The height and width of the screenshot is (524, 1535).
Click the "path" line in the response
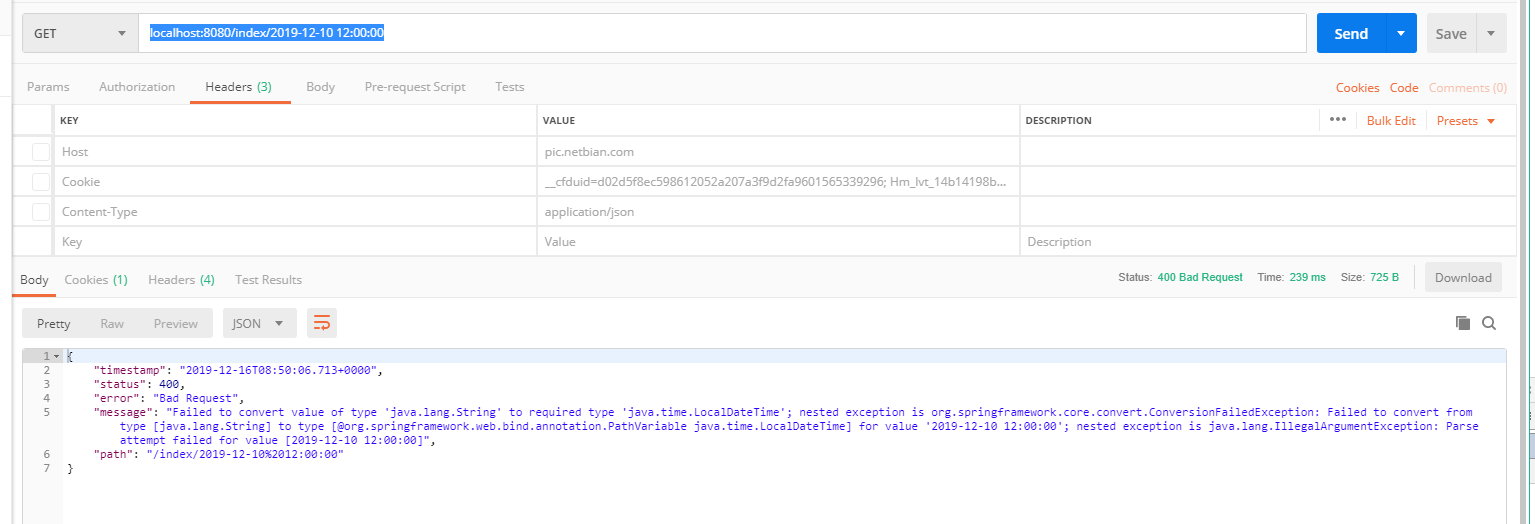tap(219, 454)
